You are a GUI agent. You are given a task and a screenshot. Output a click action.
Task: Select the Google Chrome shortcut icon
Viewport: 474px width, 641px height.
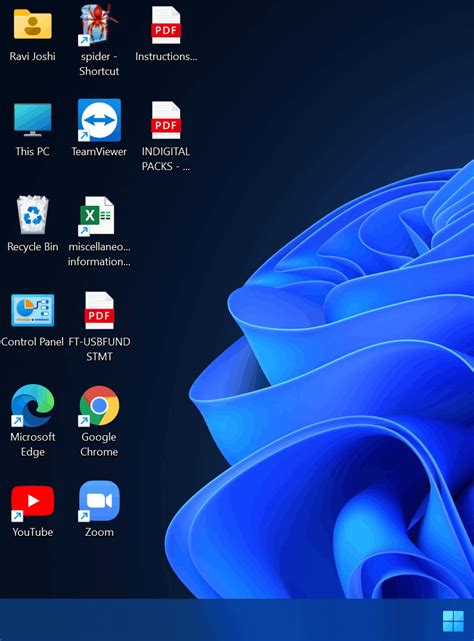[x=99, y=406]
